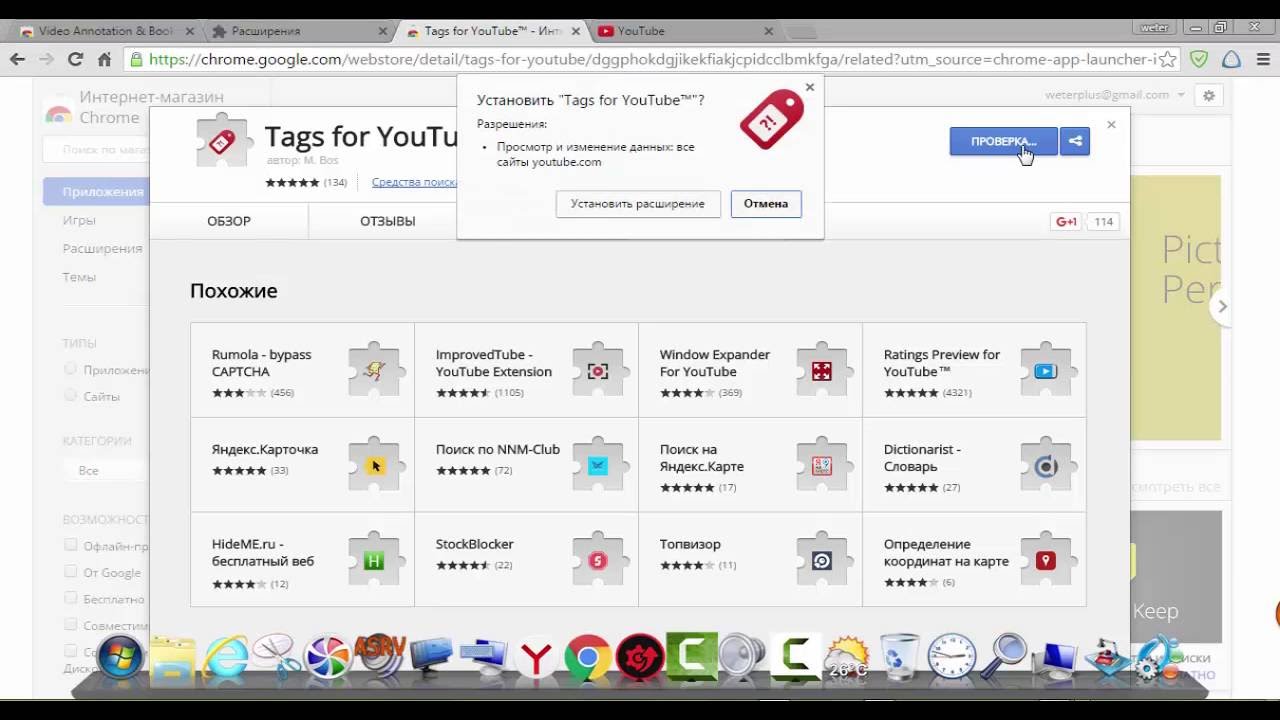Open Темы in the store sidebar
1280x720 pixels.
79,277
